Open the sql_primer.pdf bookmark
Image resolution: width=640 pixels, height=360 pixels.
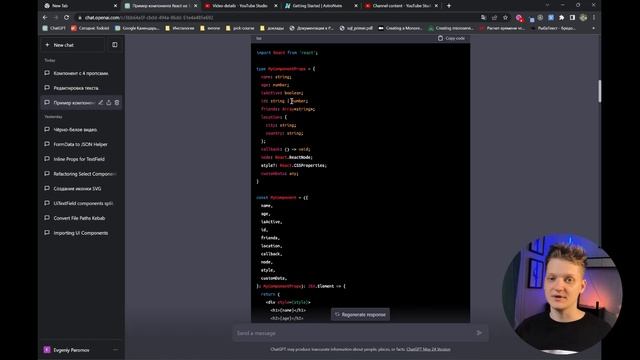356,28
